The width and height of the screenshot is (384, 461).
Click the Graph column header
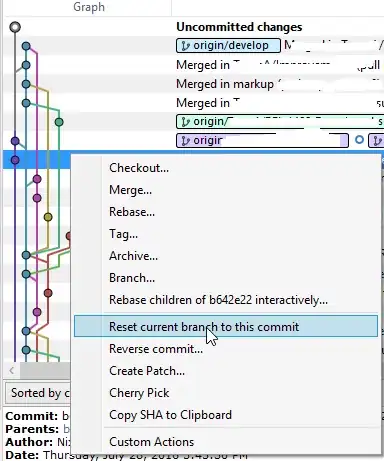point(89,7)
